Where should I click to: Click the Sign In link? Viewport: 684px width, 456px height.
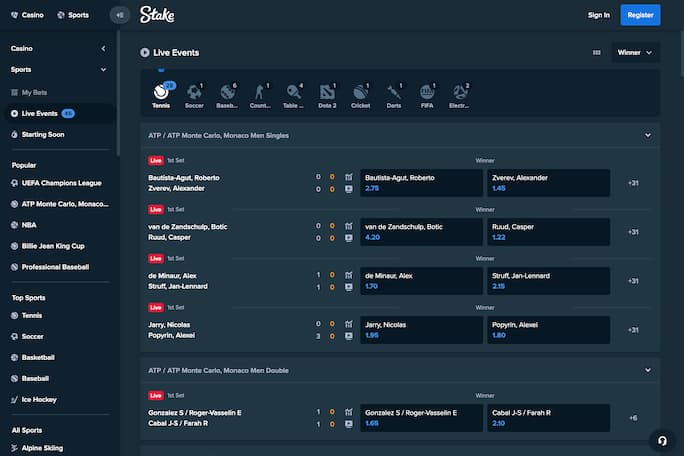click(x=598, y=15)
